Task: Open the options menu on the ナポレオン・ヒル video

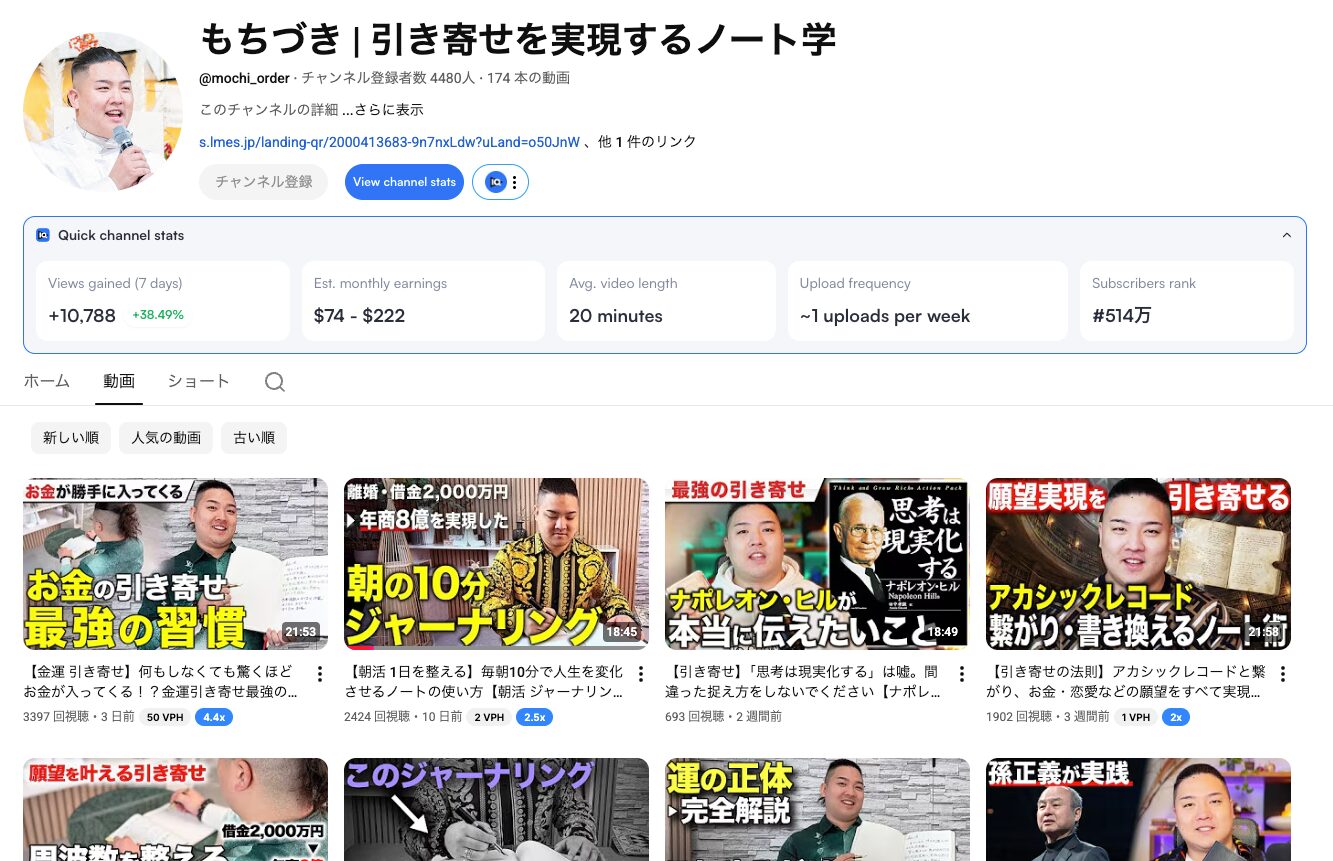Action: pos(961,674)
